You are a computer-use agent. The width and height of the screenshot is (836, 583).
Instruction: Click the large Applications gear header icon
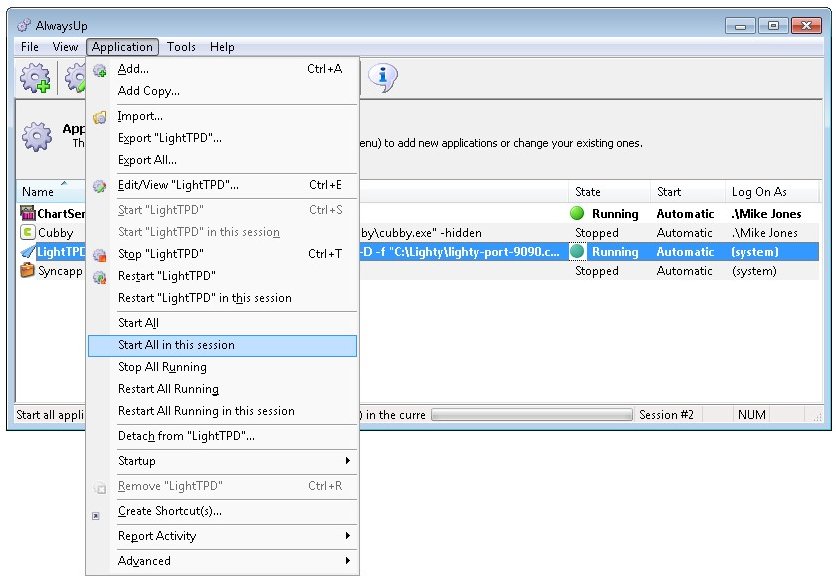tap(37, 137)
